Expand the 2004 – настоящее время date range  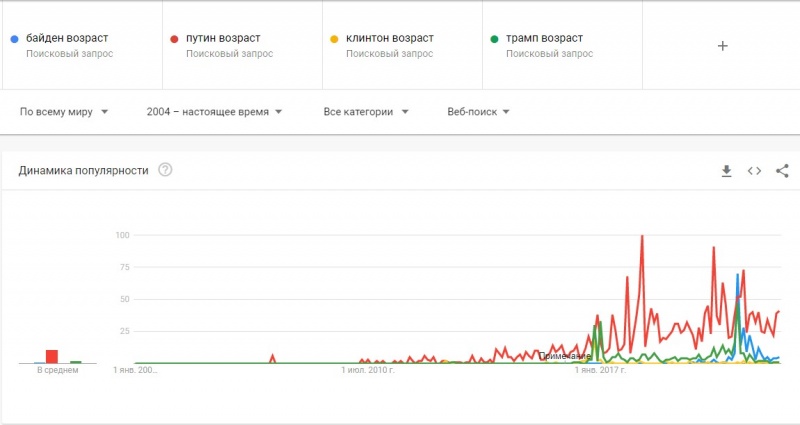214,112
